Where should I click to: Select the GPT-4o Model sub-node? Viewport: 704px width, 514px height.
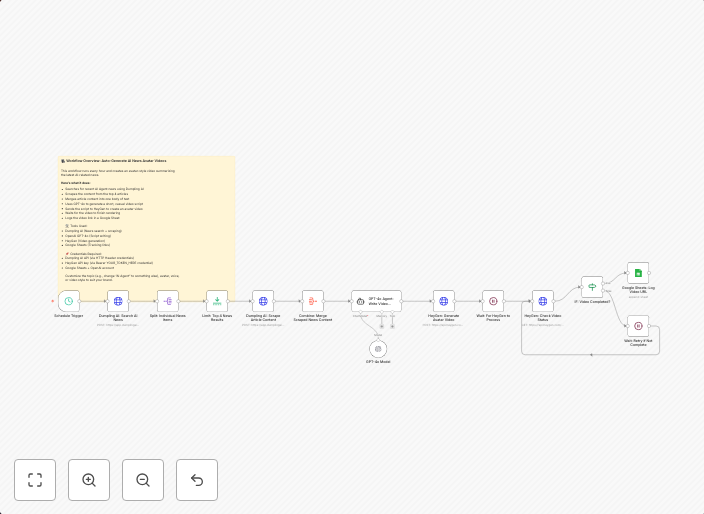click(x=378, y=349)
